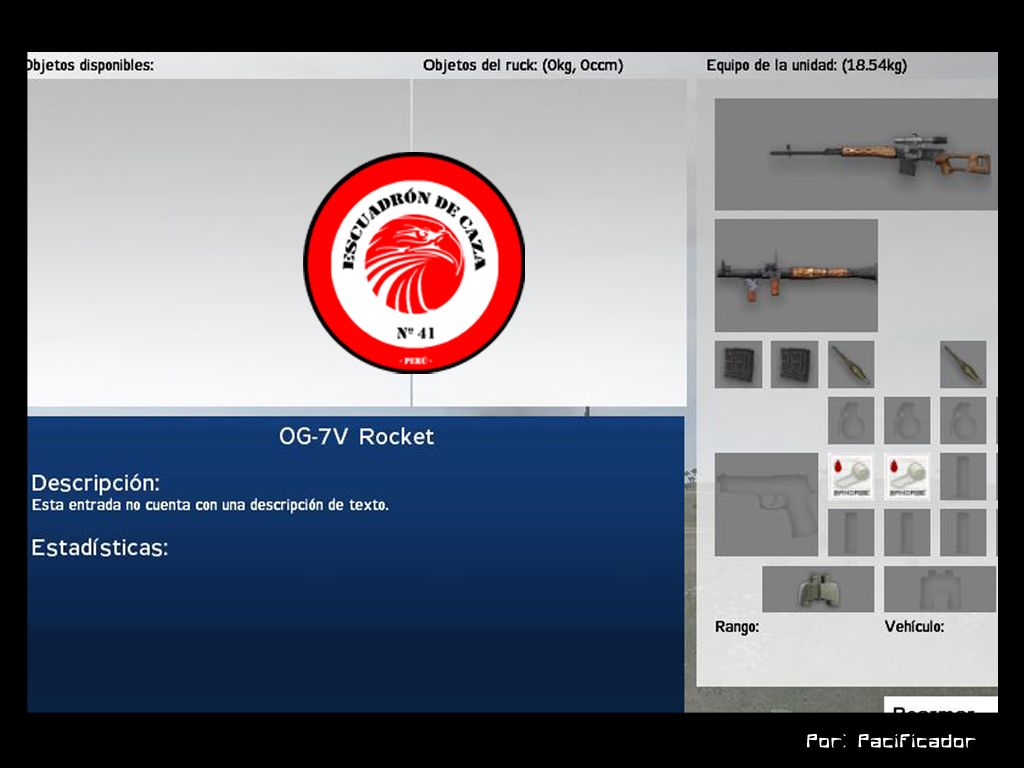Click the middle empty grenade slot

coord(907,421)
